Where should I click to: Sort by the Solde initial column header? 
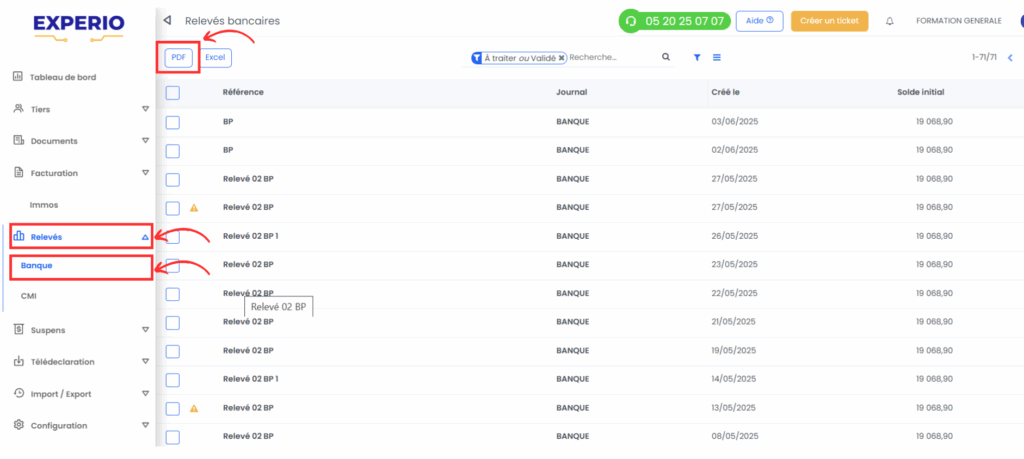921,92
